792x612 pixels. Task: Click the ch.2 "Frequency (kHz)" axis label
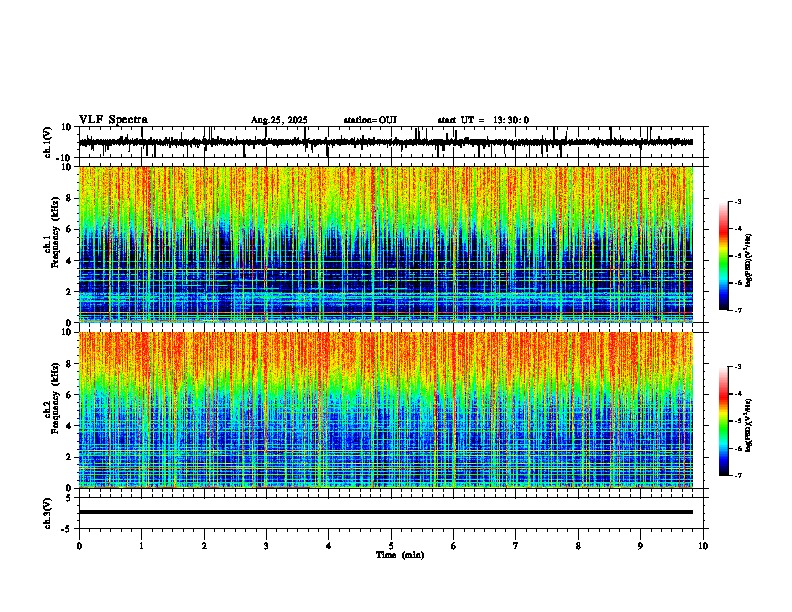point(57,398)
